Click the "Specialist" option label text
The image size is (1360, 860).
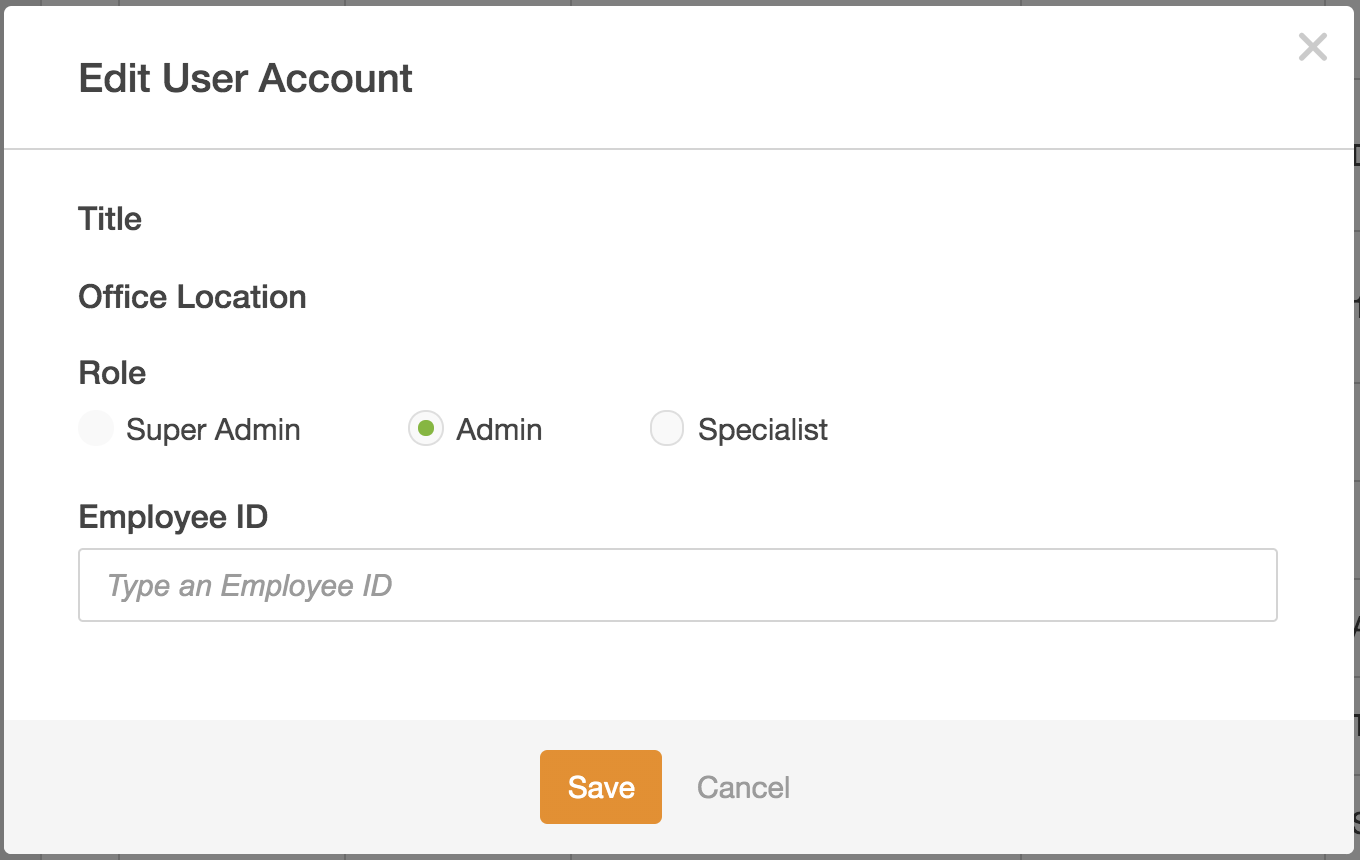click(762, 430)
